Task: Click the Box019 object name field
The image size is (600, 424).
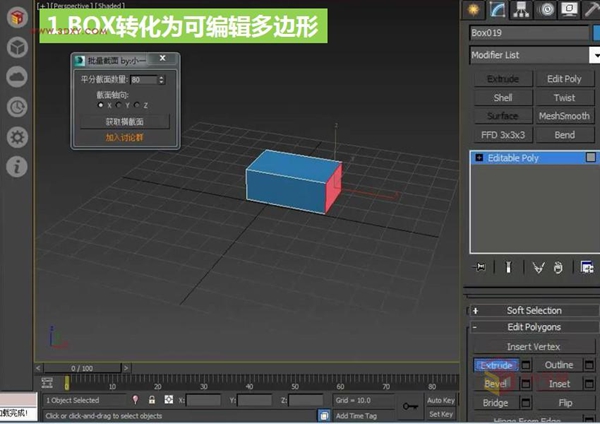Action: coord(529,33)
